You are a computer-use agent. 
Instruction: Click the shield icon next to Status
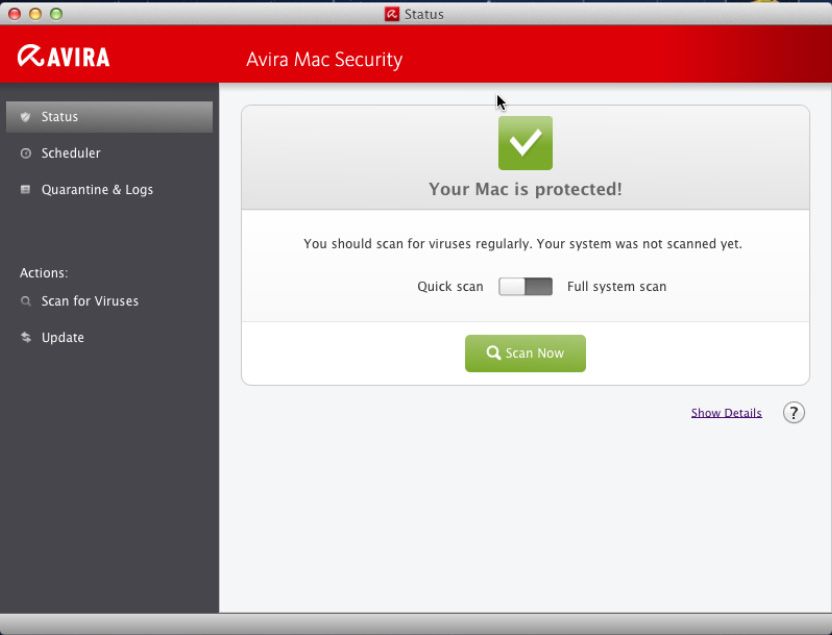pos(25,117)
